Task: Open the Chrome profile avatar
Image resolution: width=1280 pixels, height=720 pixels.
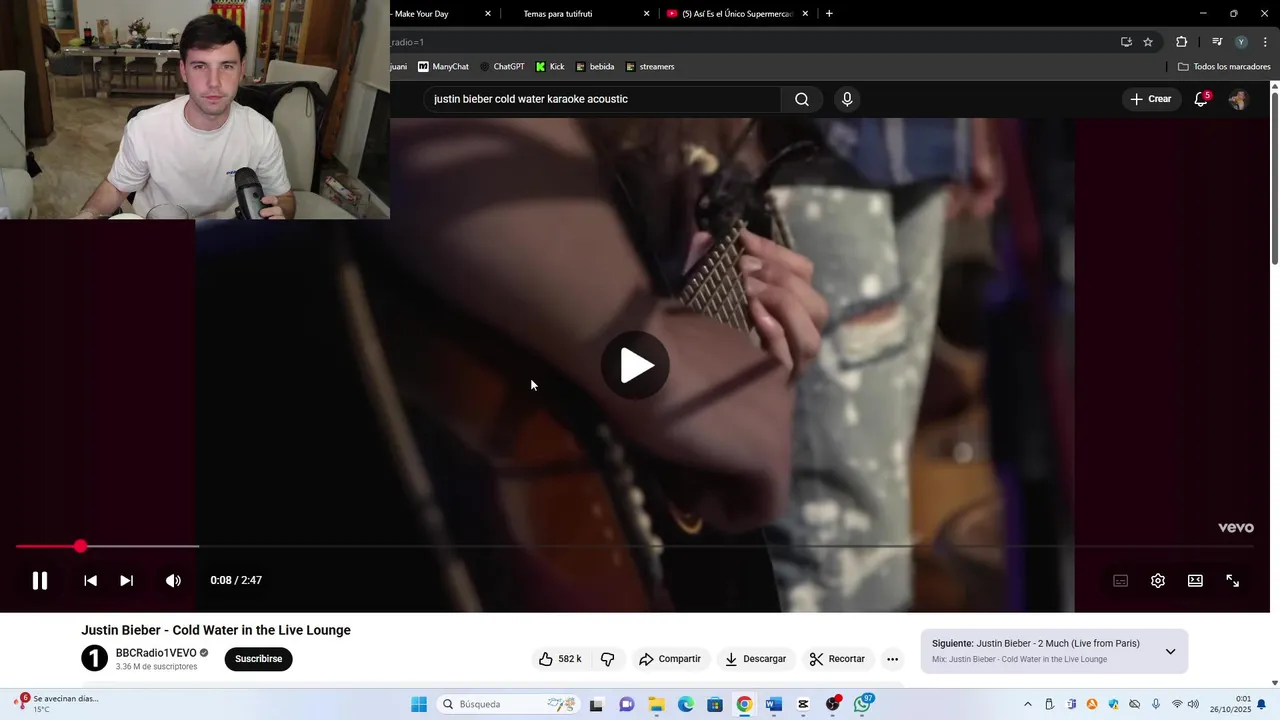Action: 1241,42
